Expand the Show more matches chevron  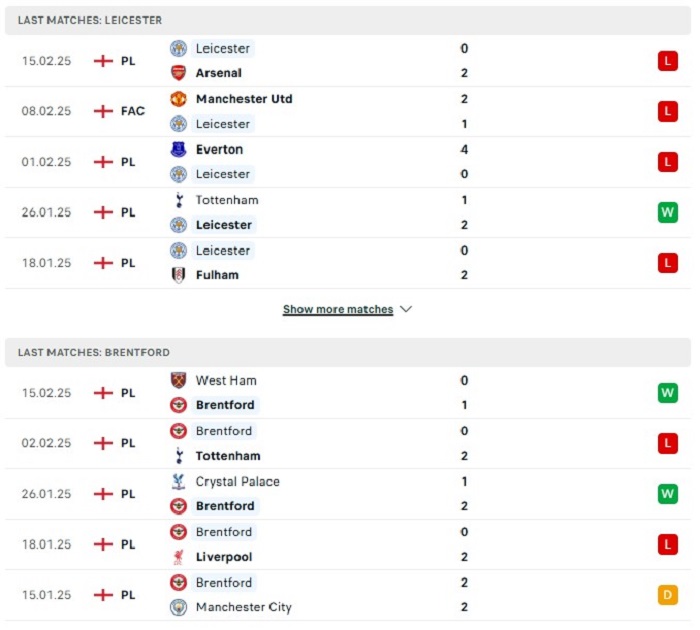406,309
